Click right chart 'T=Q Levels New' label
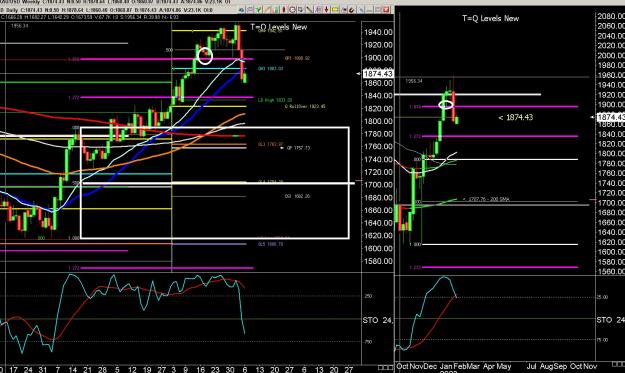Viewport: 625px width, 373px height. [491, 18]
